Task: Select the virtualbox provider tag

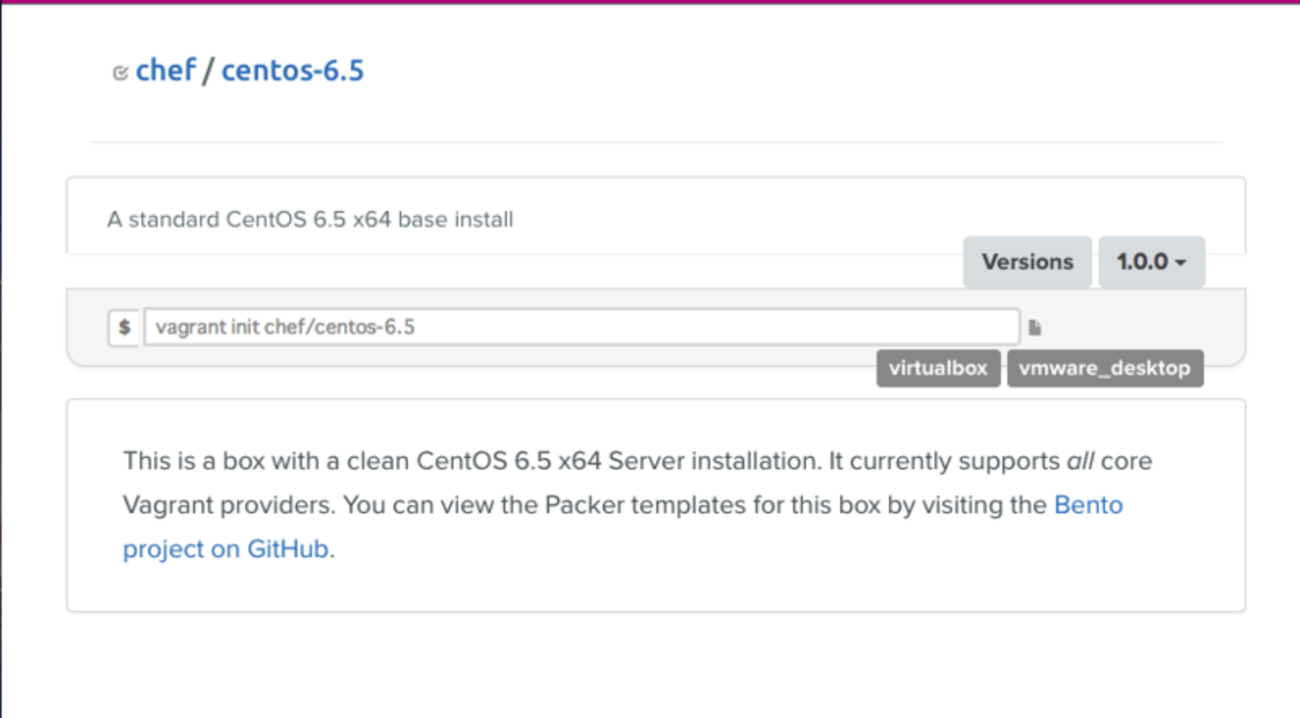Action: [x=938, y=368]
